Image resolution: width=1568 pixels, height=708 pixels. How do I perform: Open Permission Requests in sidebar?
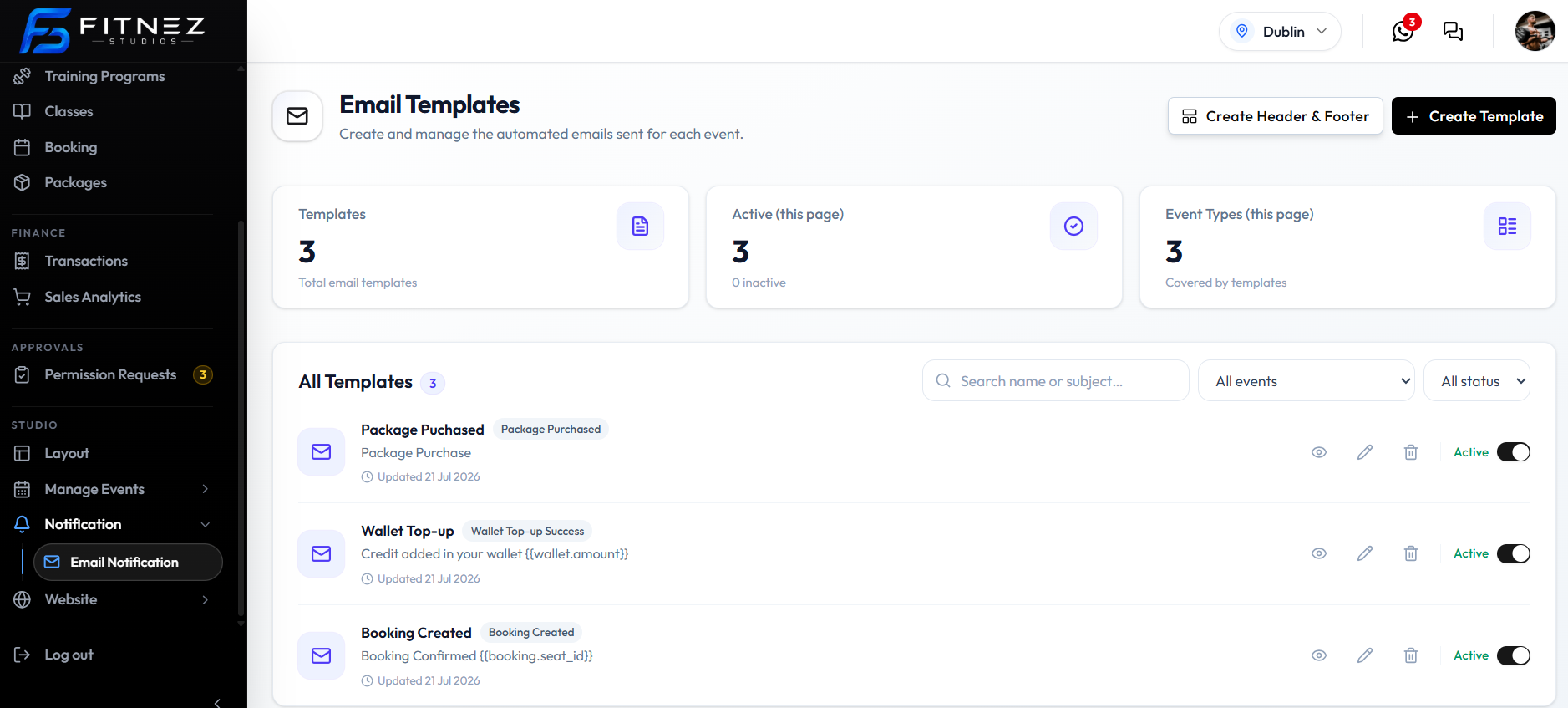point(111,374)
